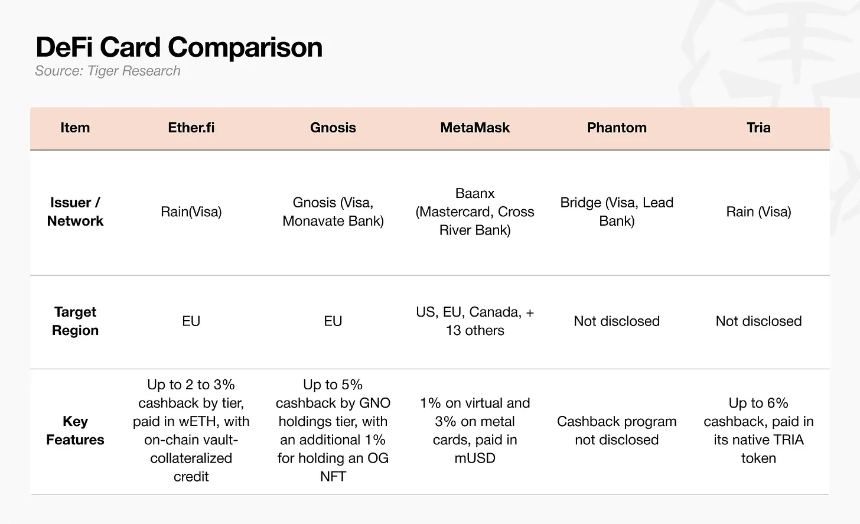Click the Cashback program not disclosed cell
Screen dimensions: 860x524
pos(616,430)
